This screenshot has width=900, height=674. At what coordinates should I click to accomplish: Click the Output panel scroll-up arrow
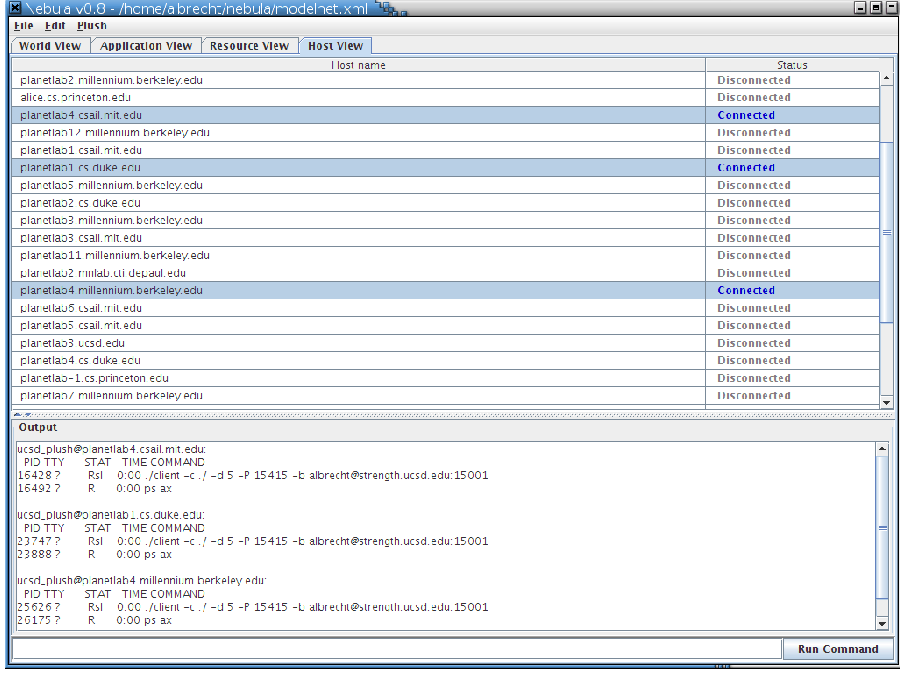click(881, 449)
